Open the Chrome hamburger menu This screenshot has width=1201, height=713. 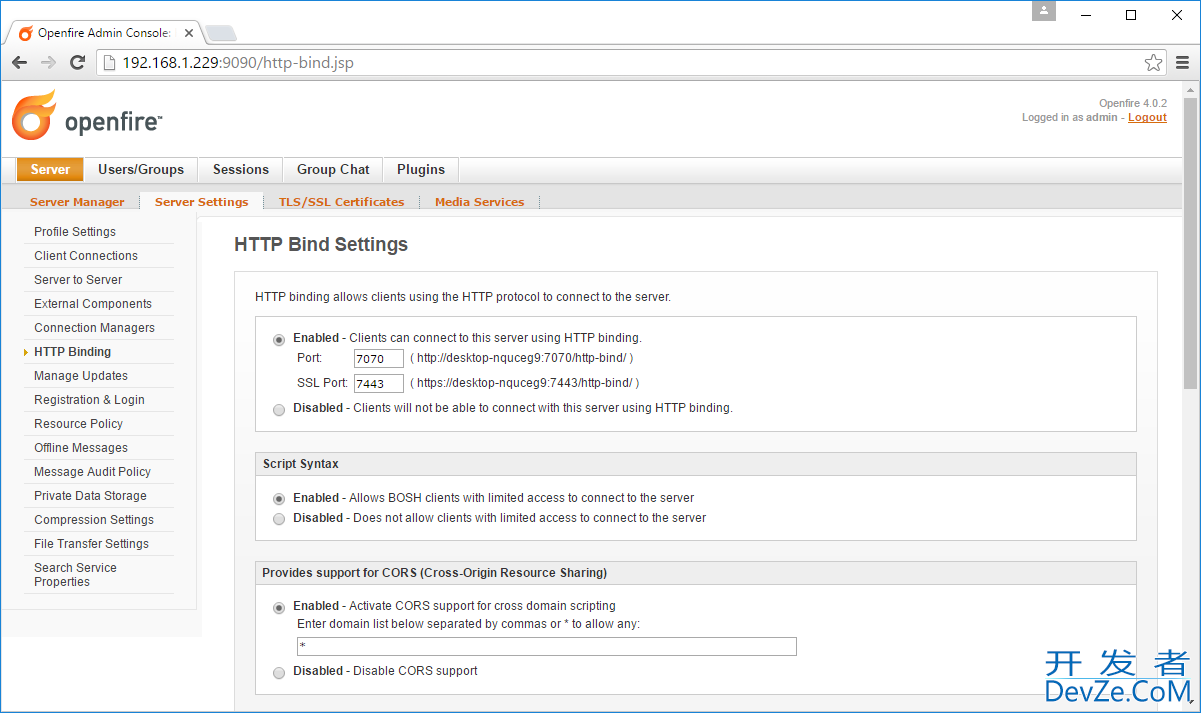(x=1182, y=63)
